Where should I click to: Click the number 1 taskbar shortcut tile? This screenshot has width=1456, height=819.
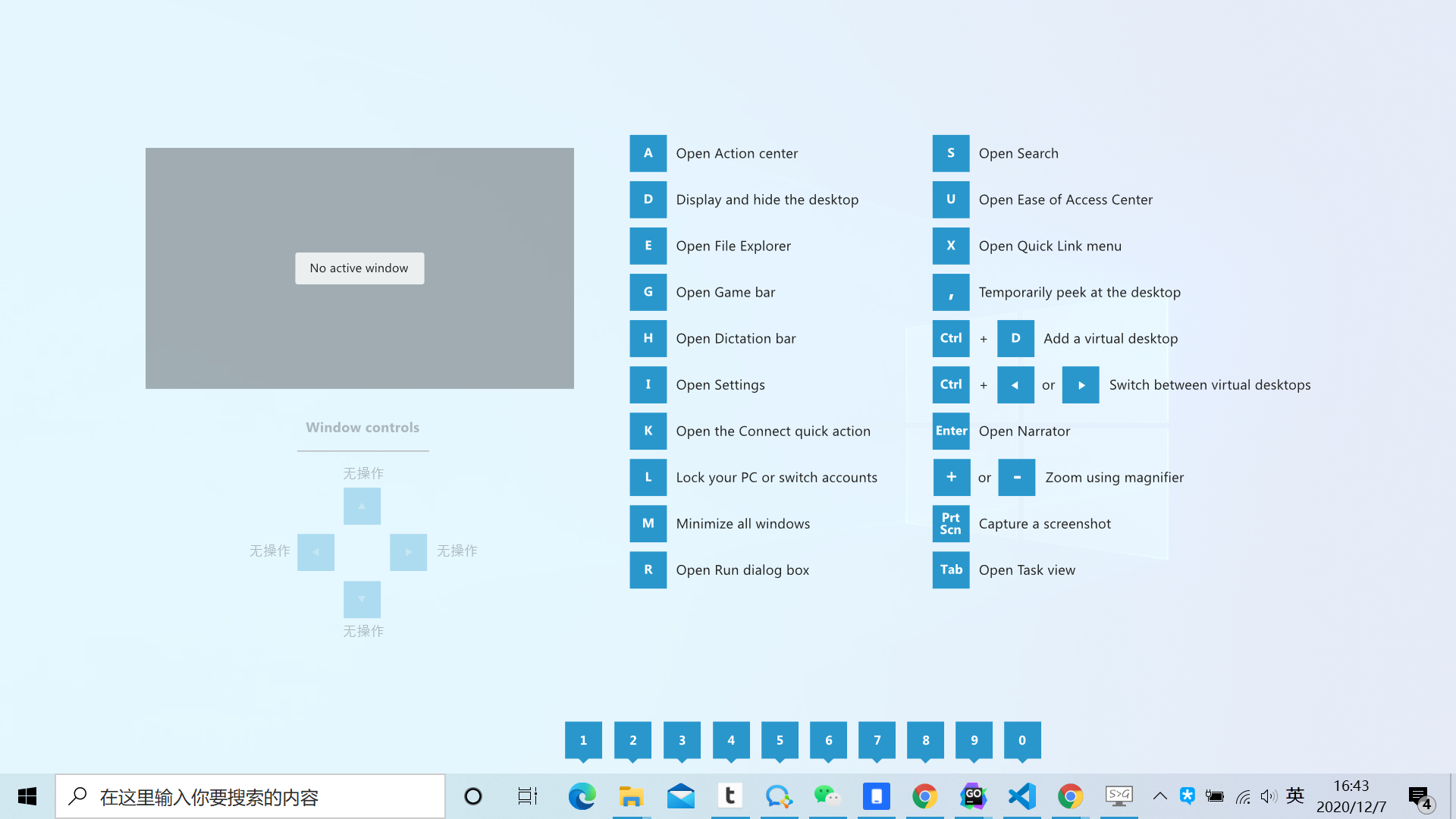(583, 740)
